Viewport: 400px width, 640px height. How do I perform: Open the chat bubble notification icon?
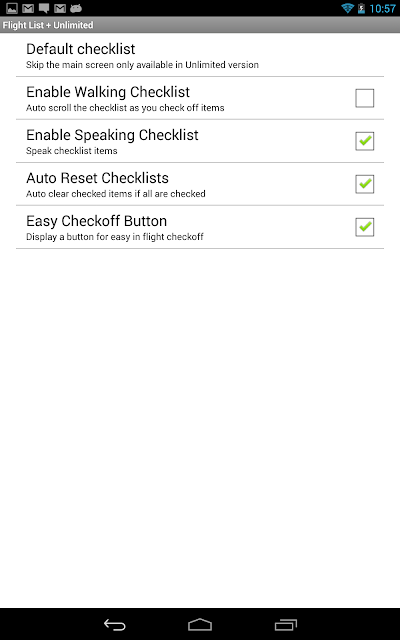click(44, 8)
